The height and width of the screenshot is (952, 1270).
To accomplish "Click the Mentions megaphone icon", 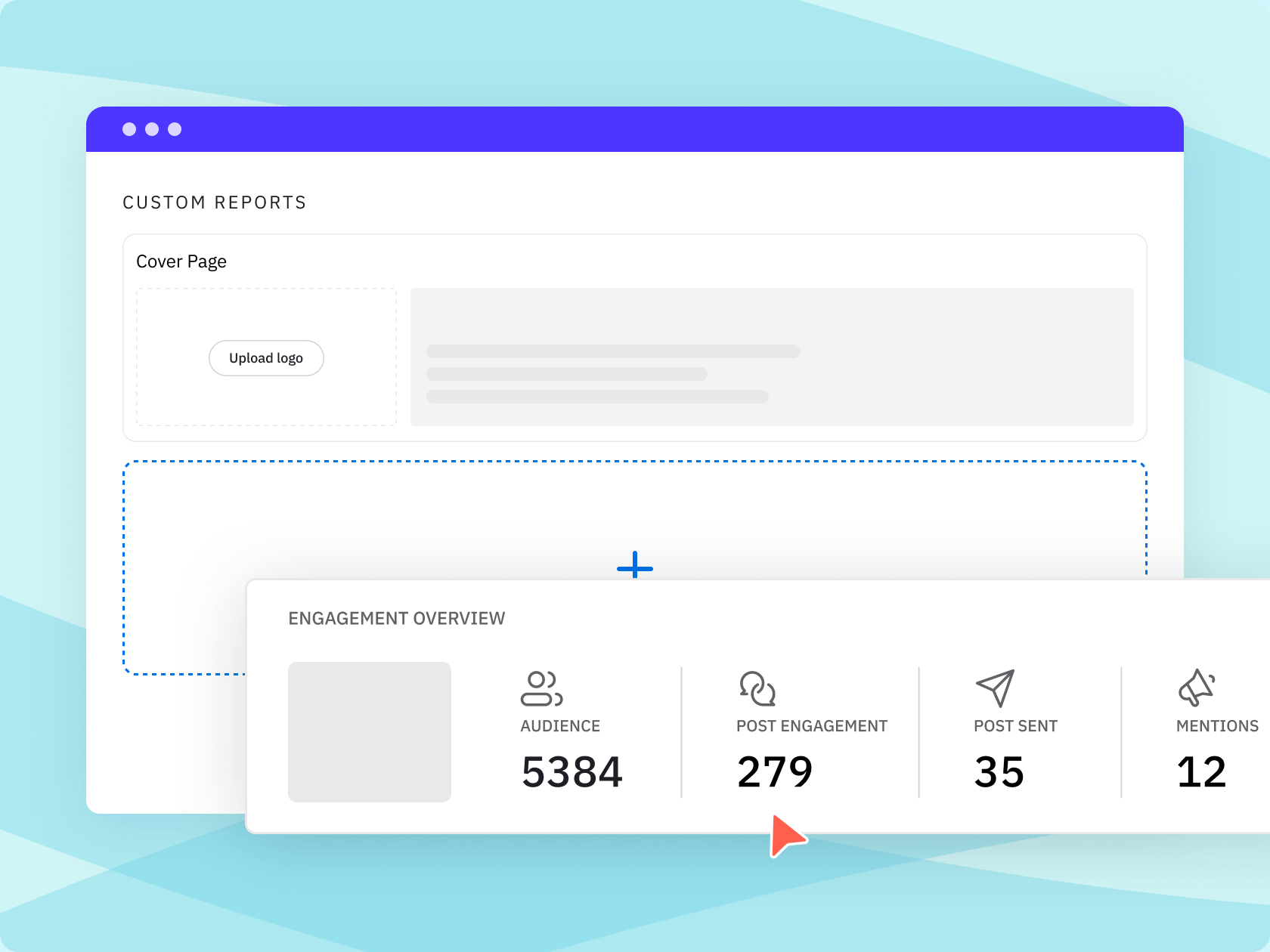I will pos(1197,688).
